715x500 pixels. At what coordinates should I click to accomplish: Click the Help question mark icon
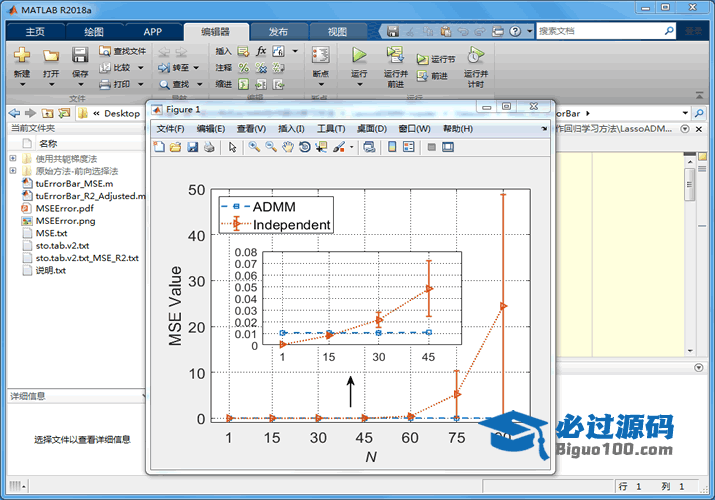[x=515, y=31]
